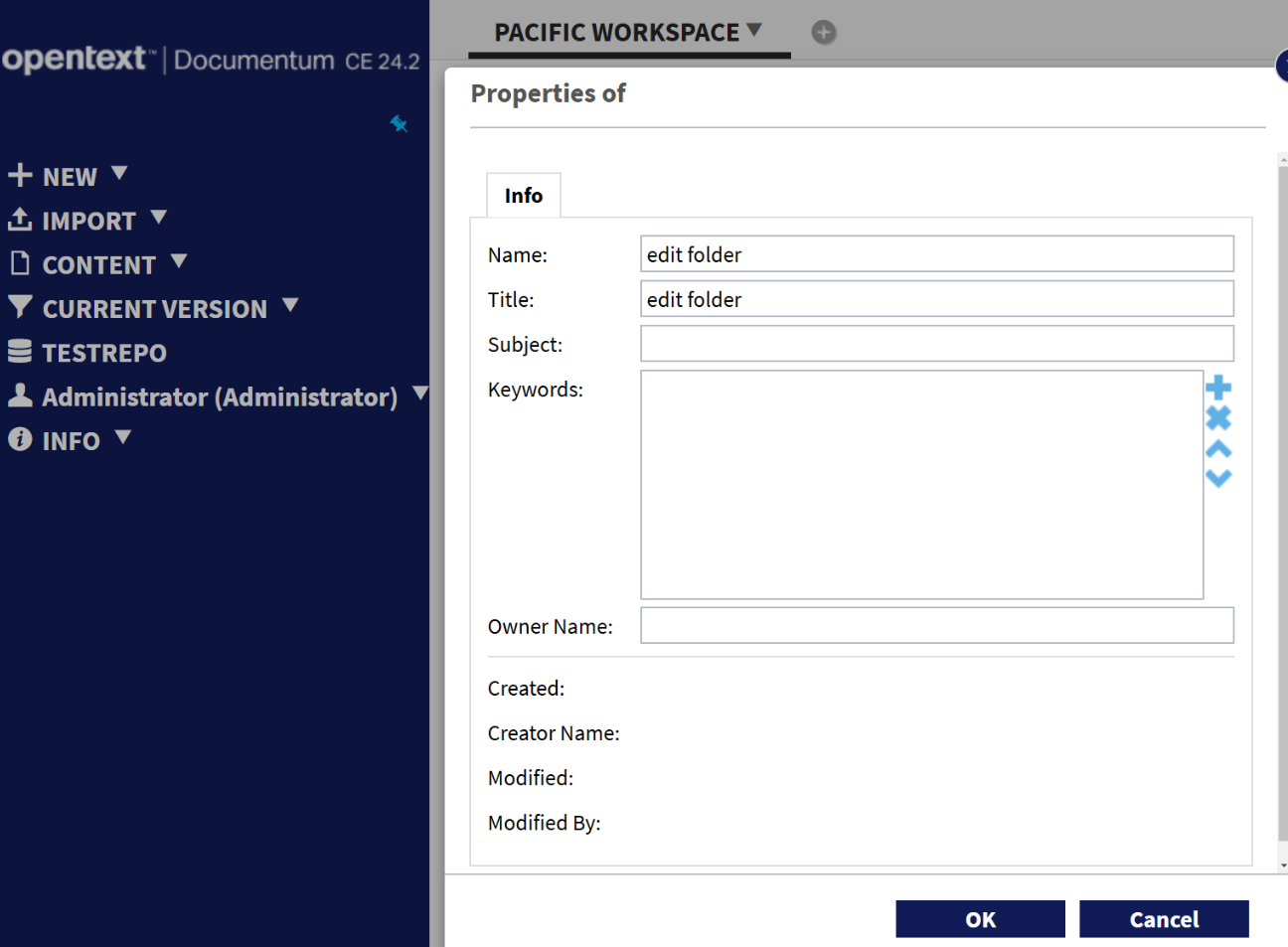Click the OK button
This screenshot has width=1288, height=947.
point(980,919)
